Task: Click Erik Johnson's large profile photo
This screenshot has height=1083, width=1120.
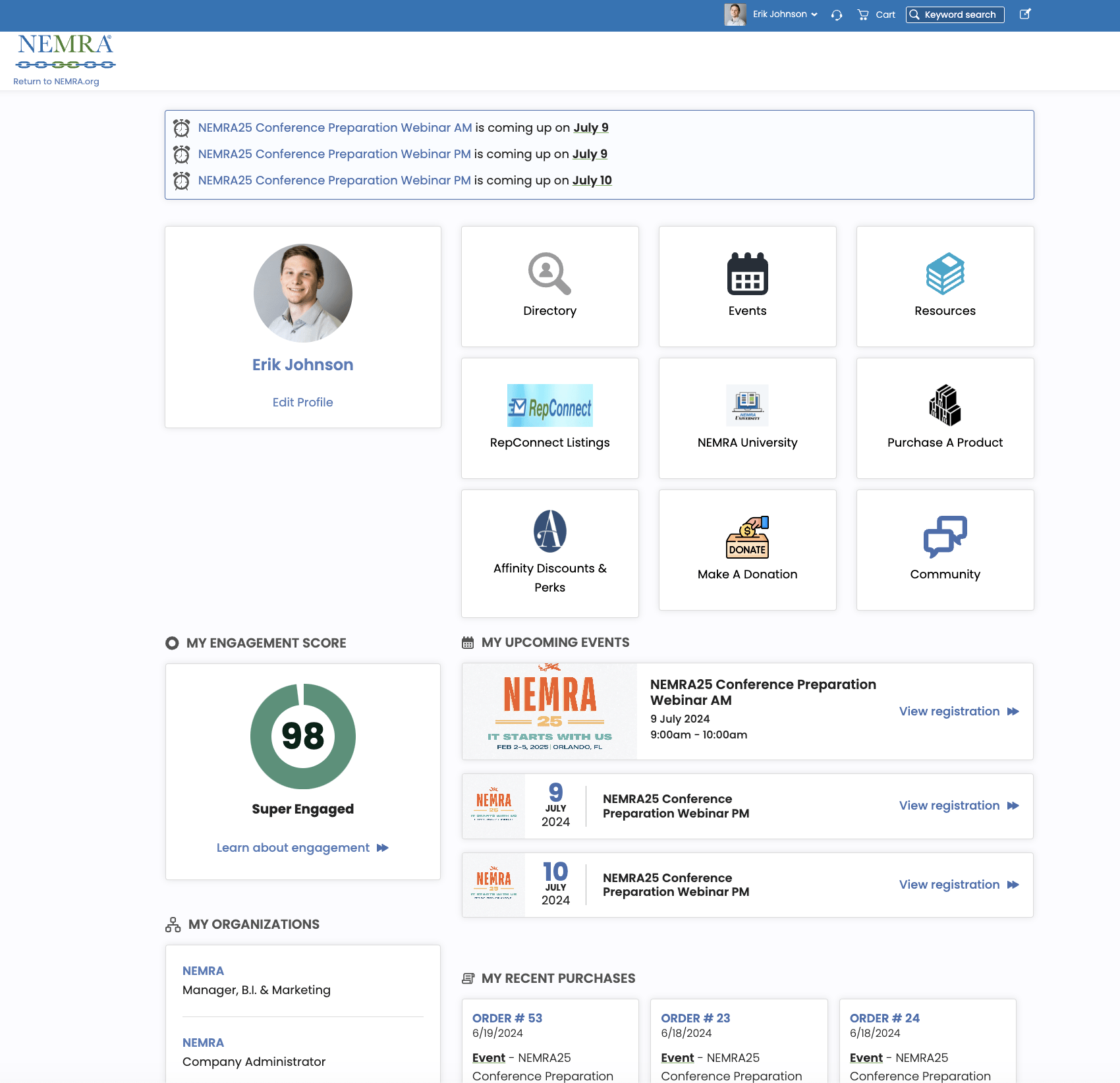Action: (x=302, y=293)
